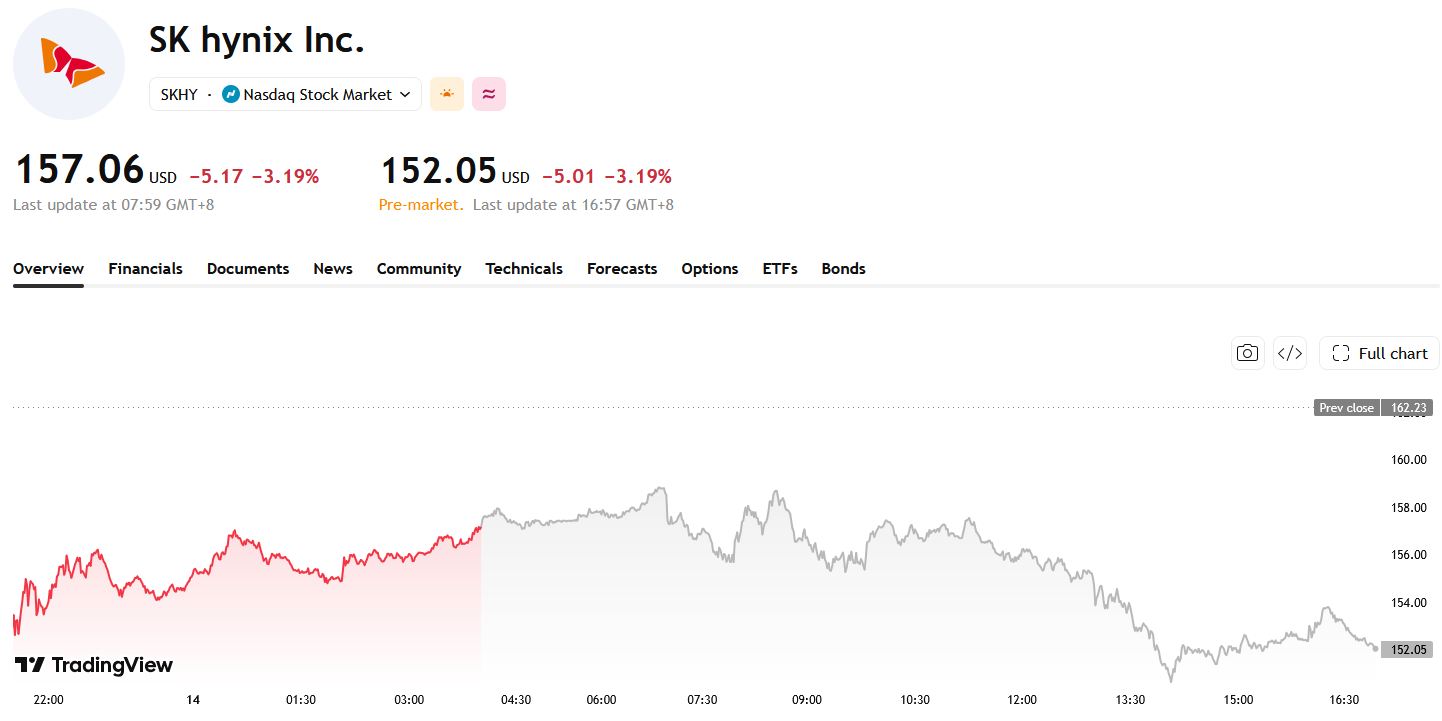Take a chart snapshot with camera icon

coord(1247,353)
